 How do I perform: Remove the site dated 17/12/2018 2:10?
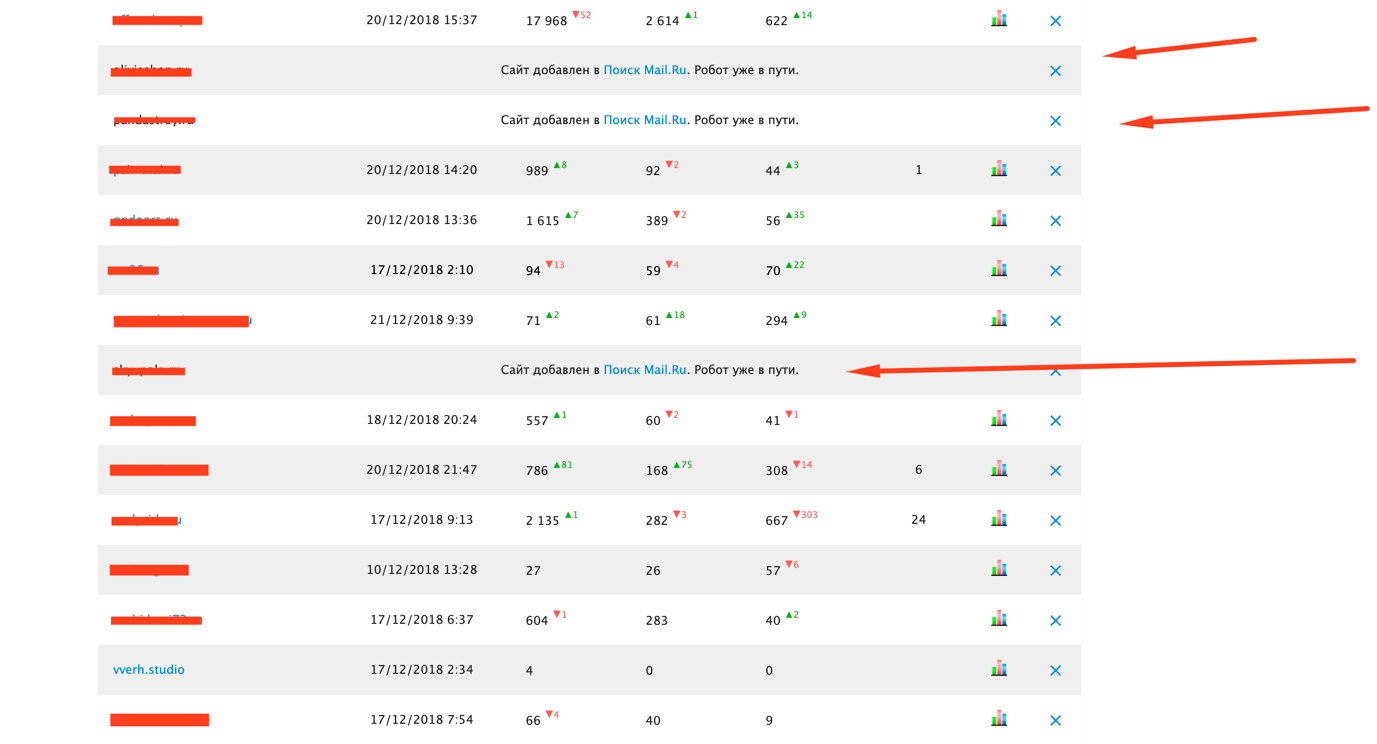click(x=1055, y=271)
